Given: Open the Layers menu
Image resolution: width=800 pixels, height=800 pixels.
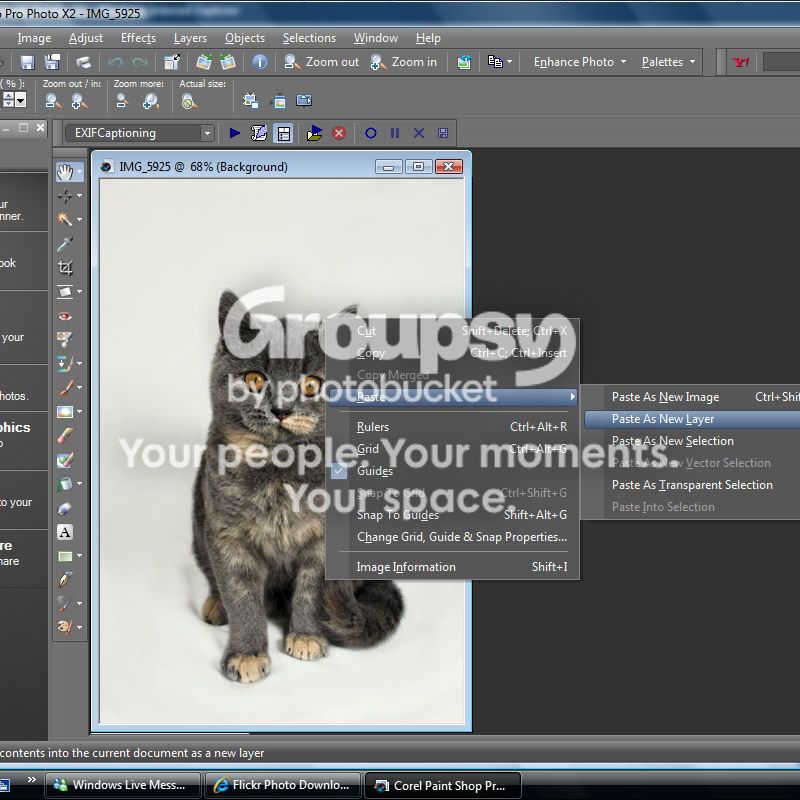Looking at the screenshot, I should click(x=190, y=38).
